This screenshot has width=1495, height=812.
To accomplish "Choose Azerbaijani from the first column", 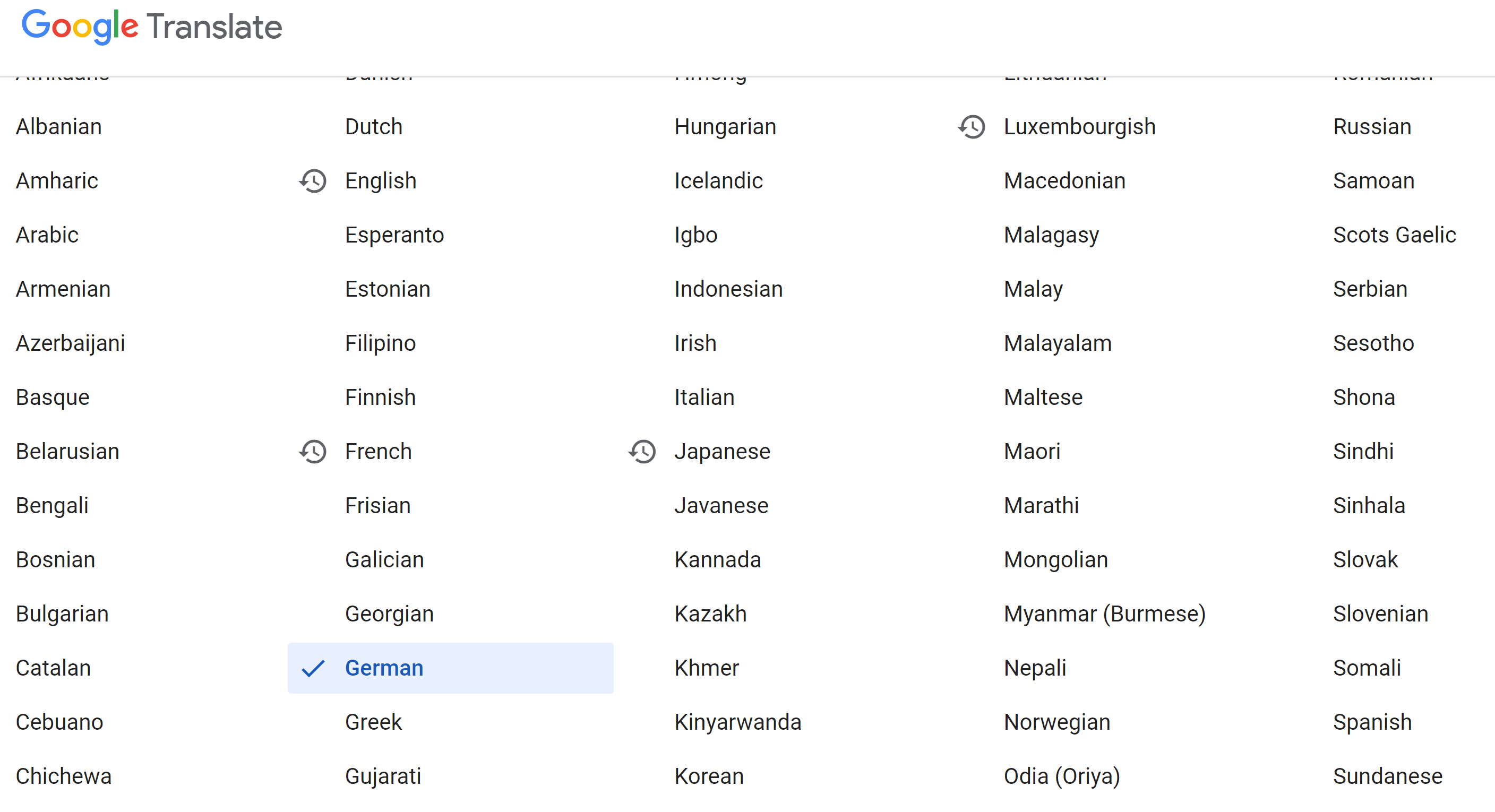I will point(70,343).
